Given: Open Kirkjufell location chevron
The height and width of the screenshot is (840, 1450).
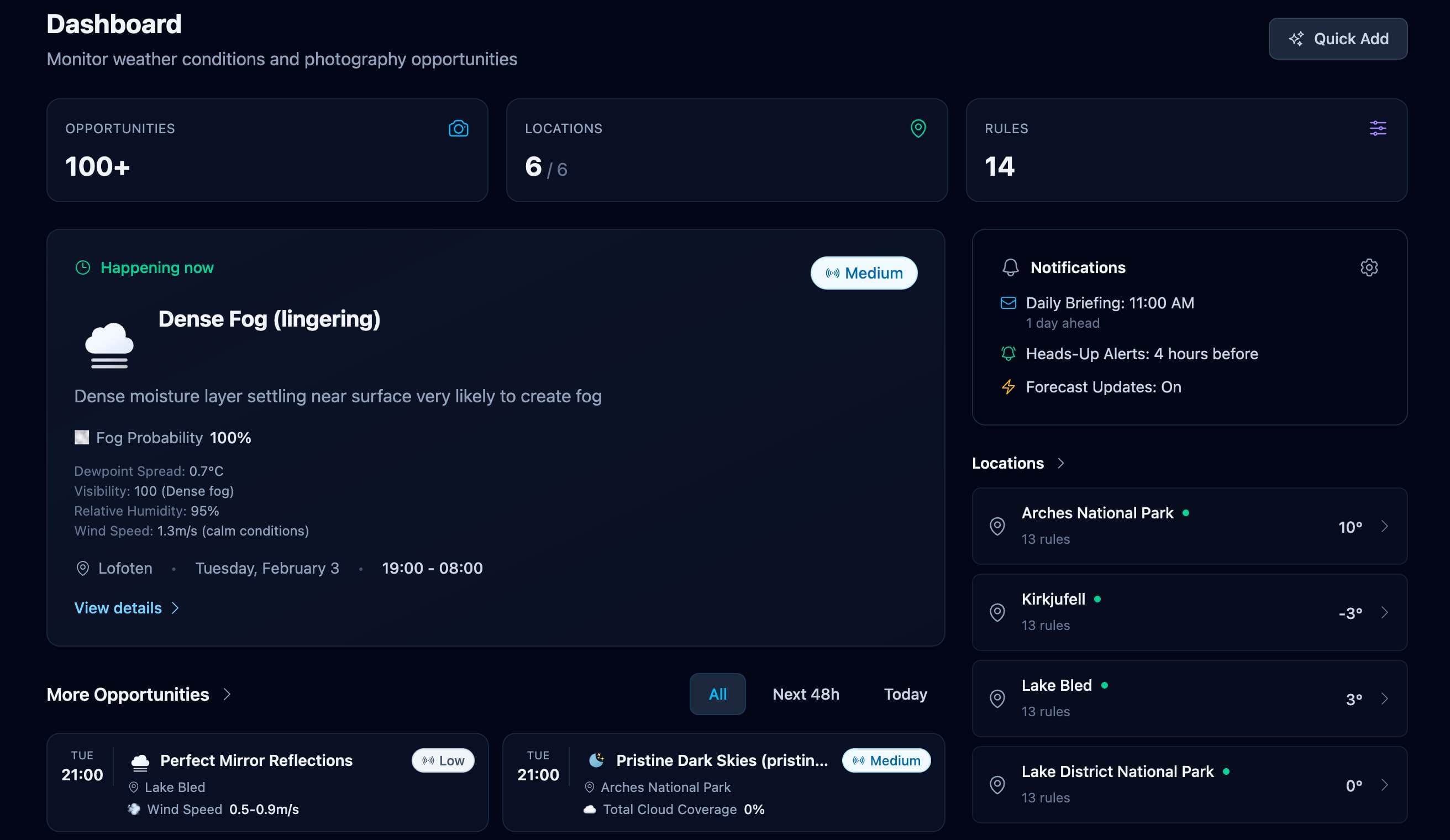Looking at the screenshot, I should tap(1384, 612).
